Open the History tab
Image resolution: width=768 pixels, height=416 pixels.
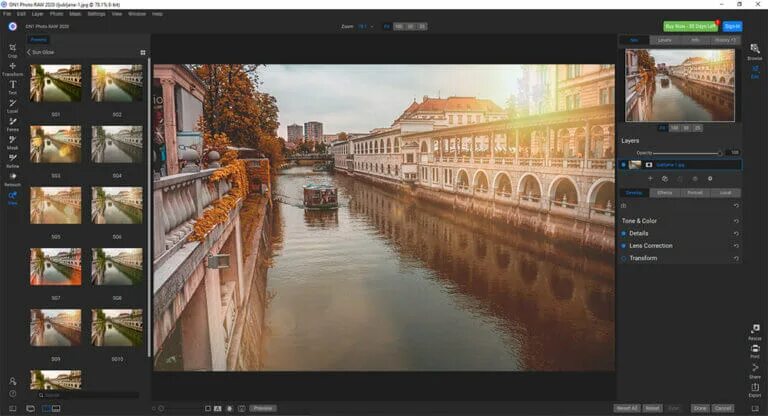coord(725,40)
